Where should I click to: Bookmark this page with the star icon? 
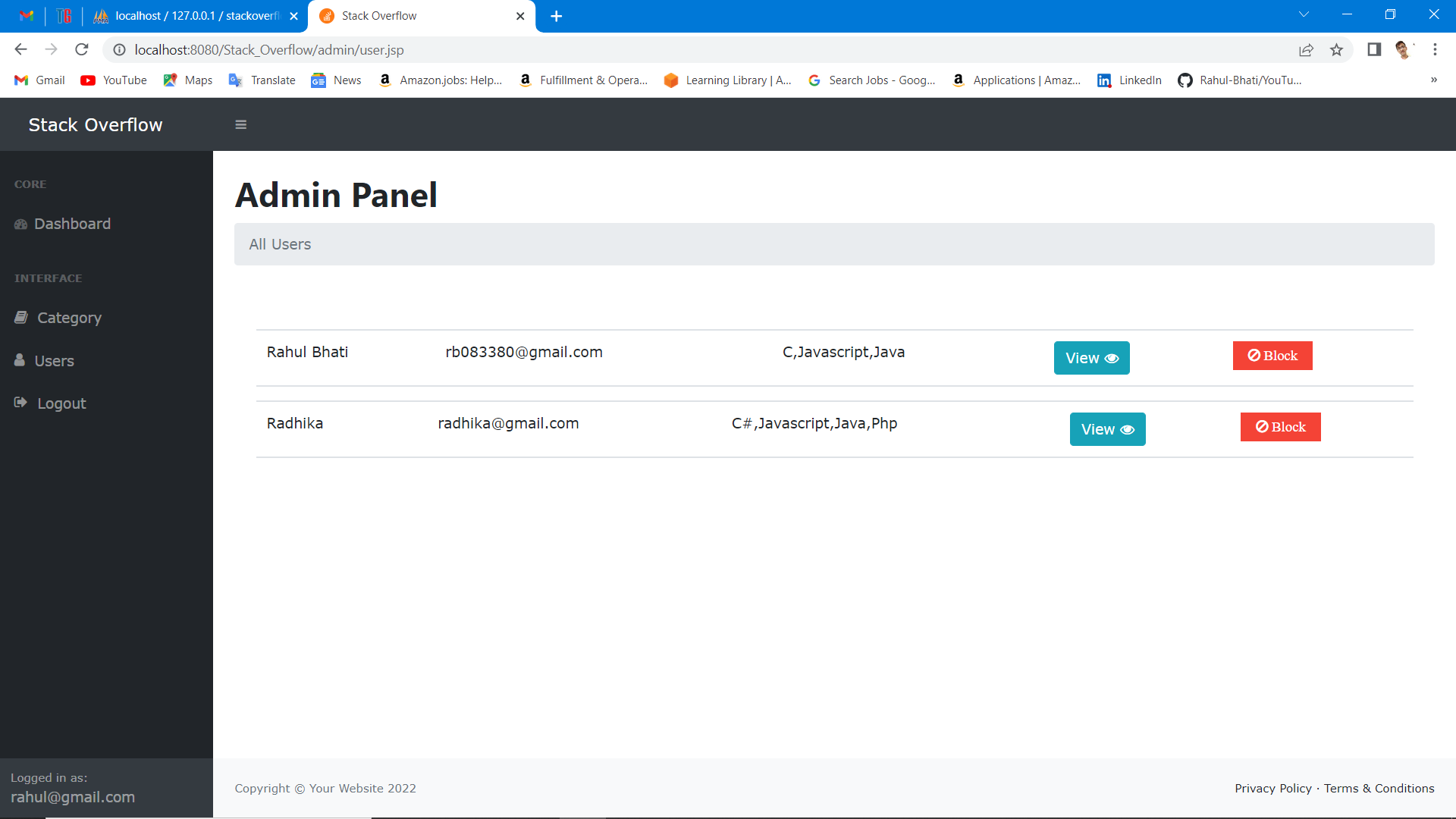tap(1336, 50)
